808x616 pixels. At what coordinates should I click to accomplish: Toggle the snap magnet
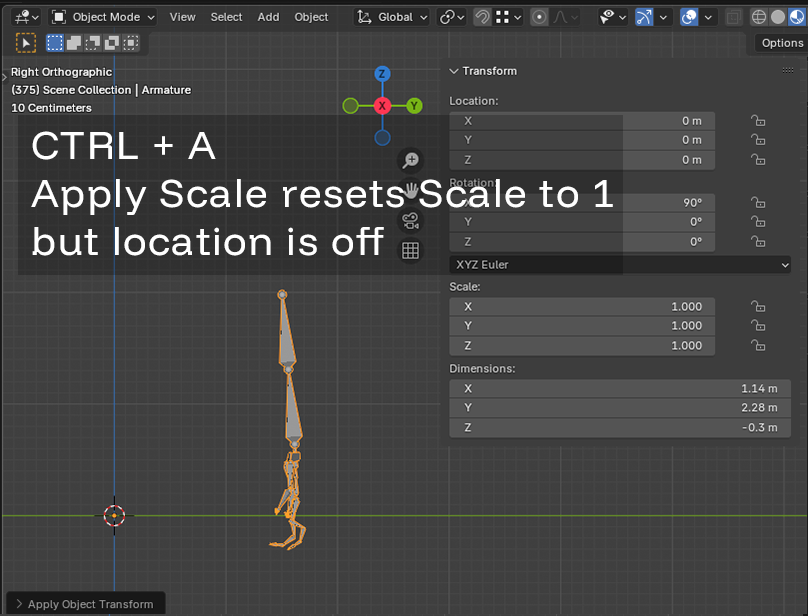pos(482,18)
